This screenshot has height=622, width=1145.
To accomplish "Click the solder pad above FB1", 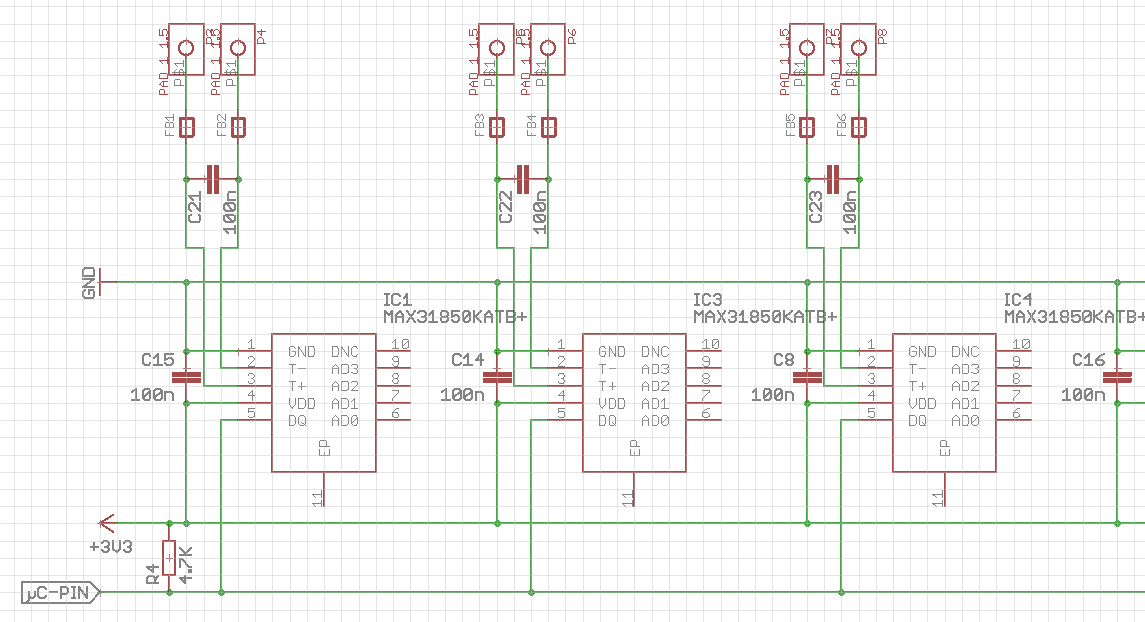I will (x=186, y=48).
